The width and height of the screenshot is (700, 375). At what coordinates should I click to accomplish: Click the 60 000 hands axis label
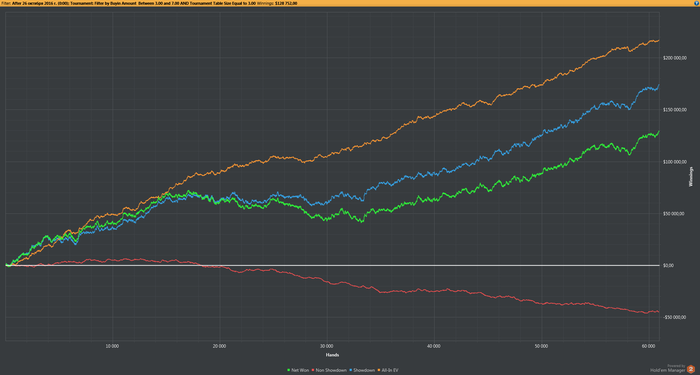point(648,346)
